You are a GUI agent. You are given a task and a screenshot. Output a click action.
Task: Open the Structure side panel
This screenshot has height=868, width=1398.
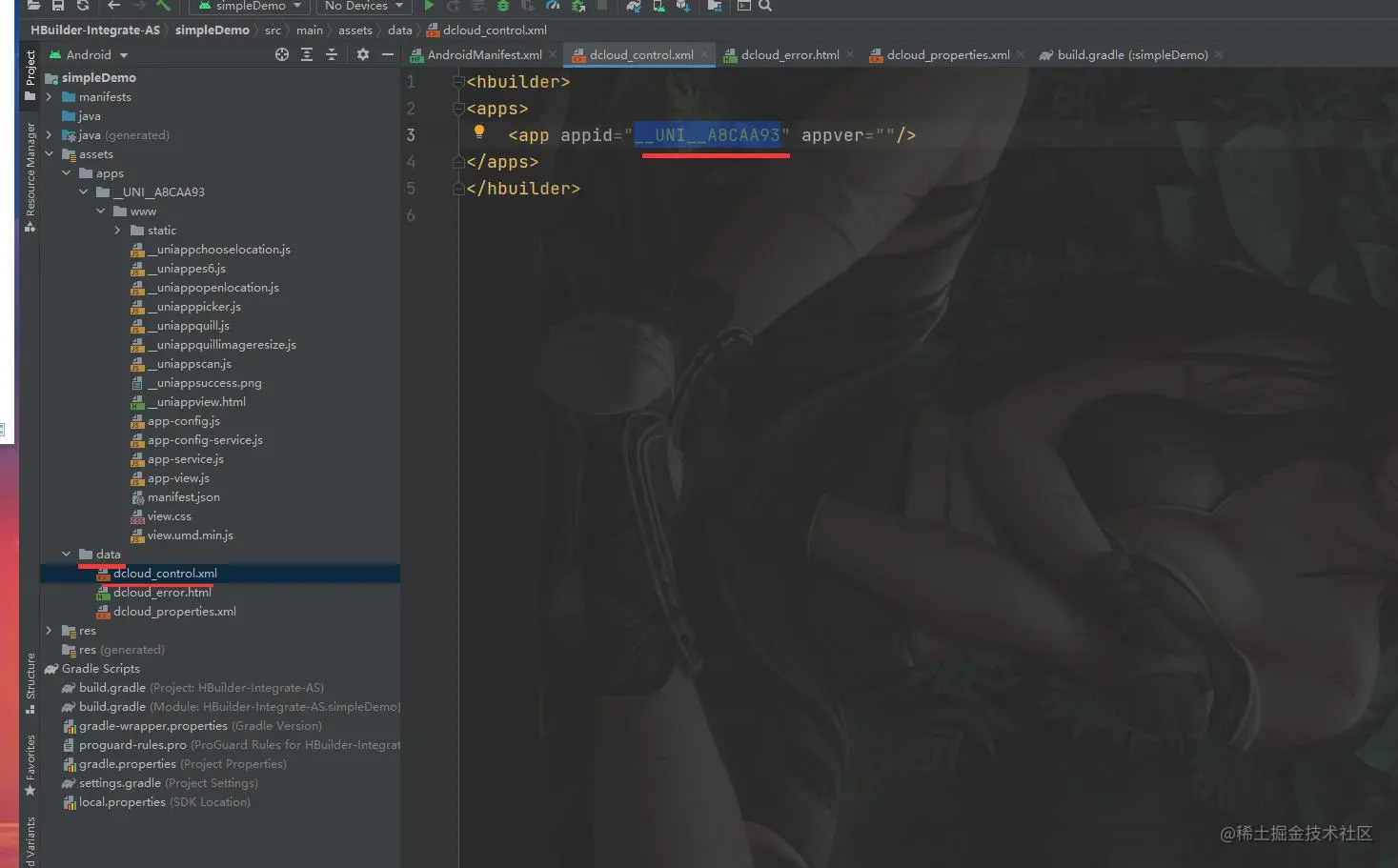point(30,682)
